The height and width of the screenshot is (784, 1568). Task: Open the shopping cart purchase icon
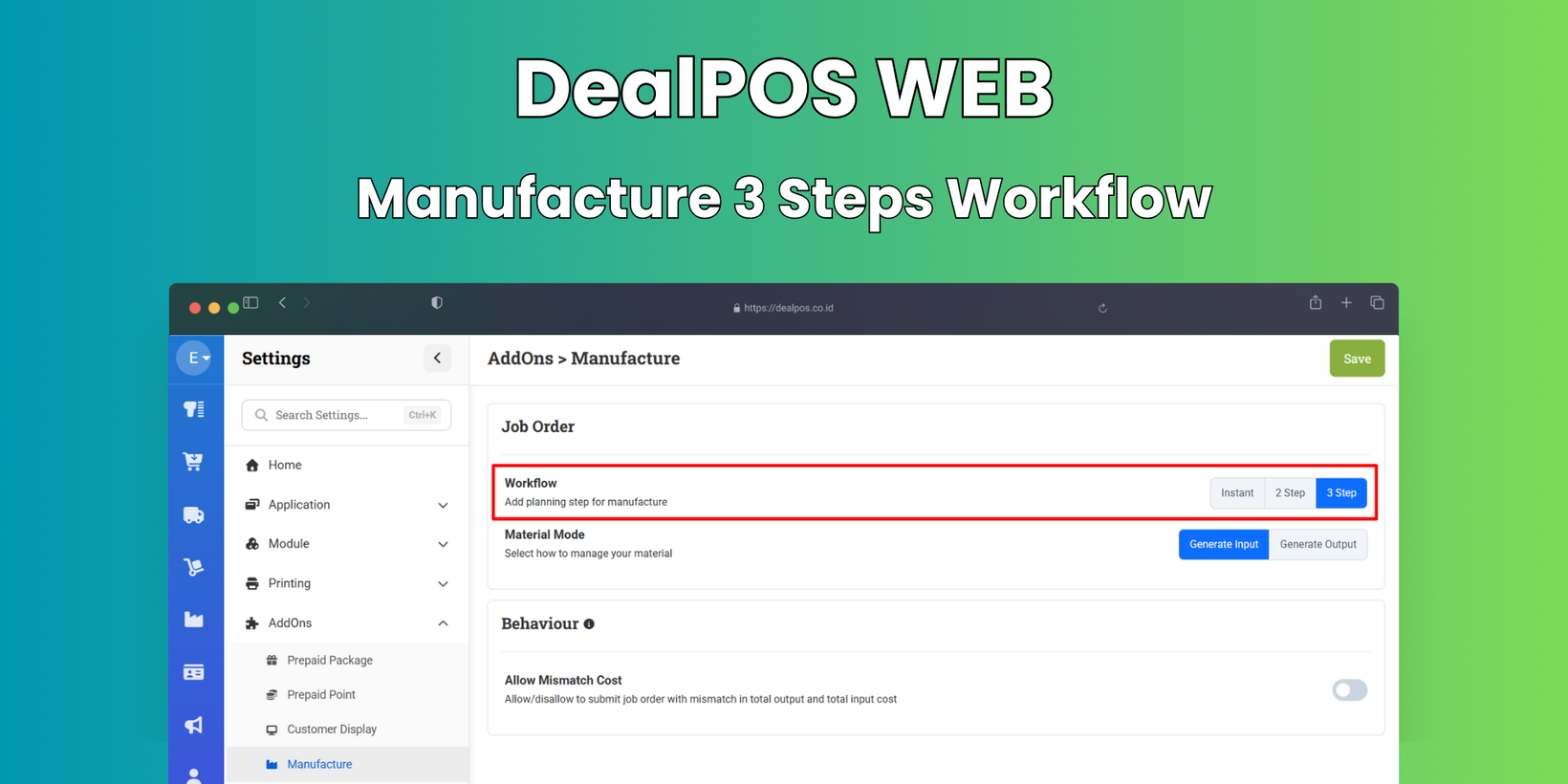point(193,462)
